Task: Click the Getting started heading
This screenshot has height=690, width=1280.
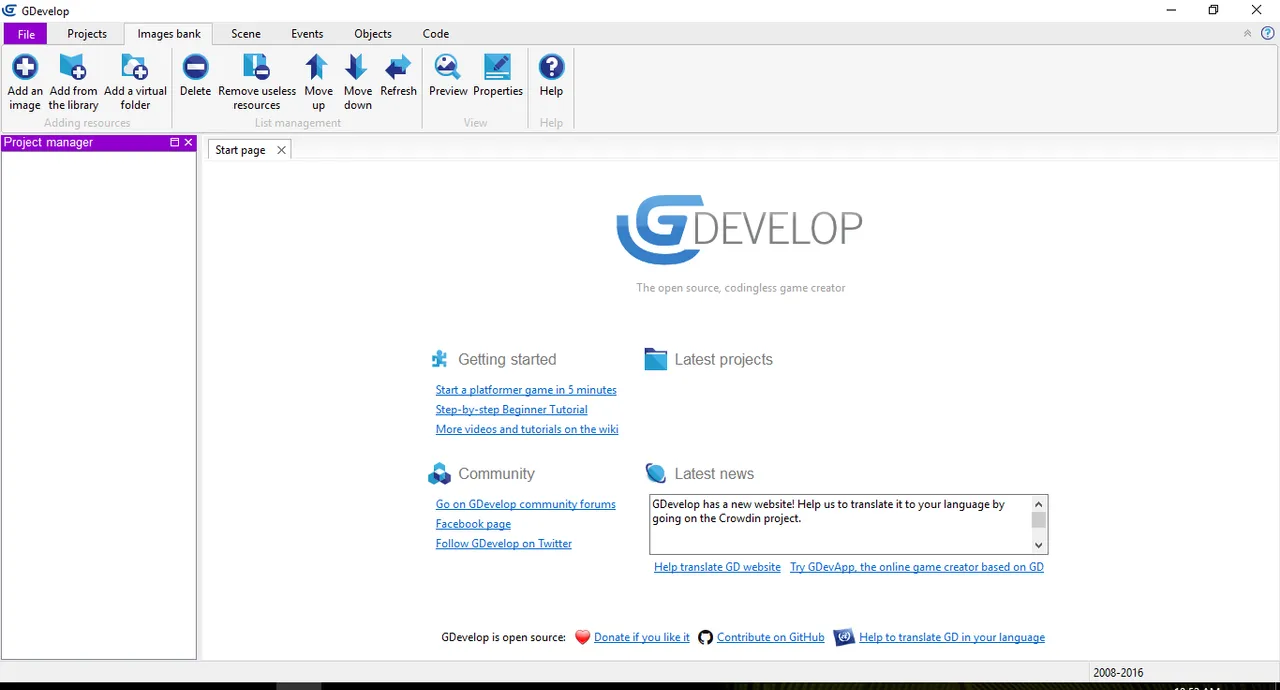Action: 507,360
